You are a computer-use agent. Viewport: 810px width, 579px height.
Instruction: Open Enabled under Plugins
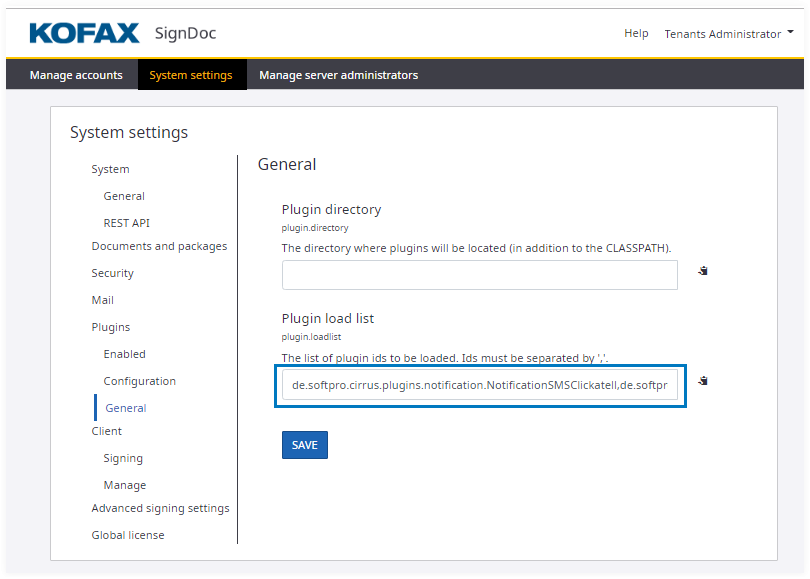coord(124,354)
